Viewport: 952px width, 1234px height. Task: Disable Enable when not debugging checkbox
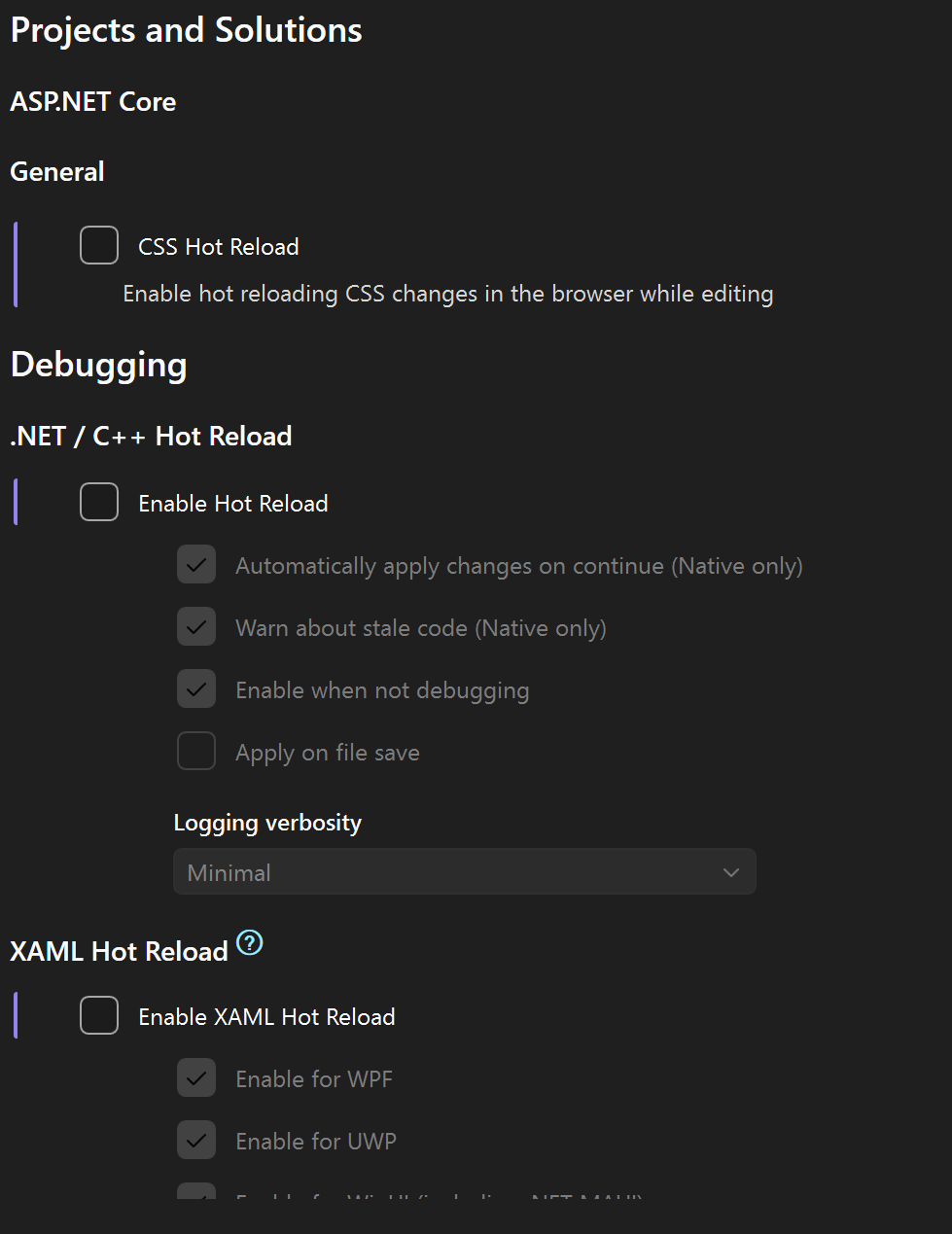pos(196,689)
